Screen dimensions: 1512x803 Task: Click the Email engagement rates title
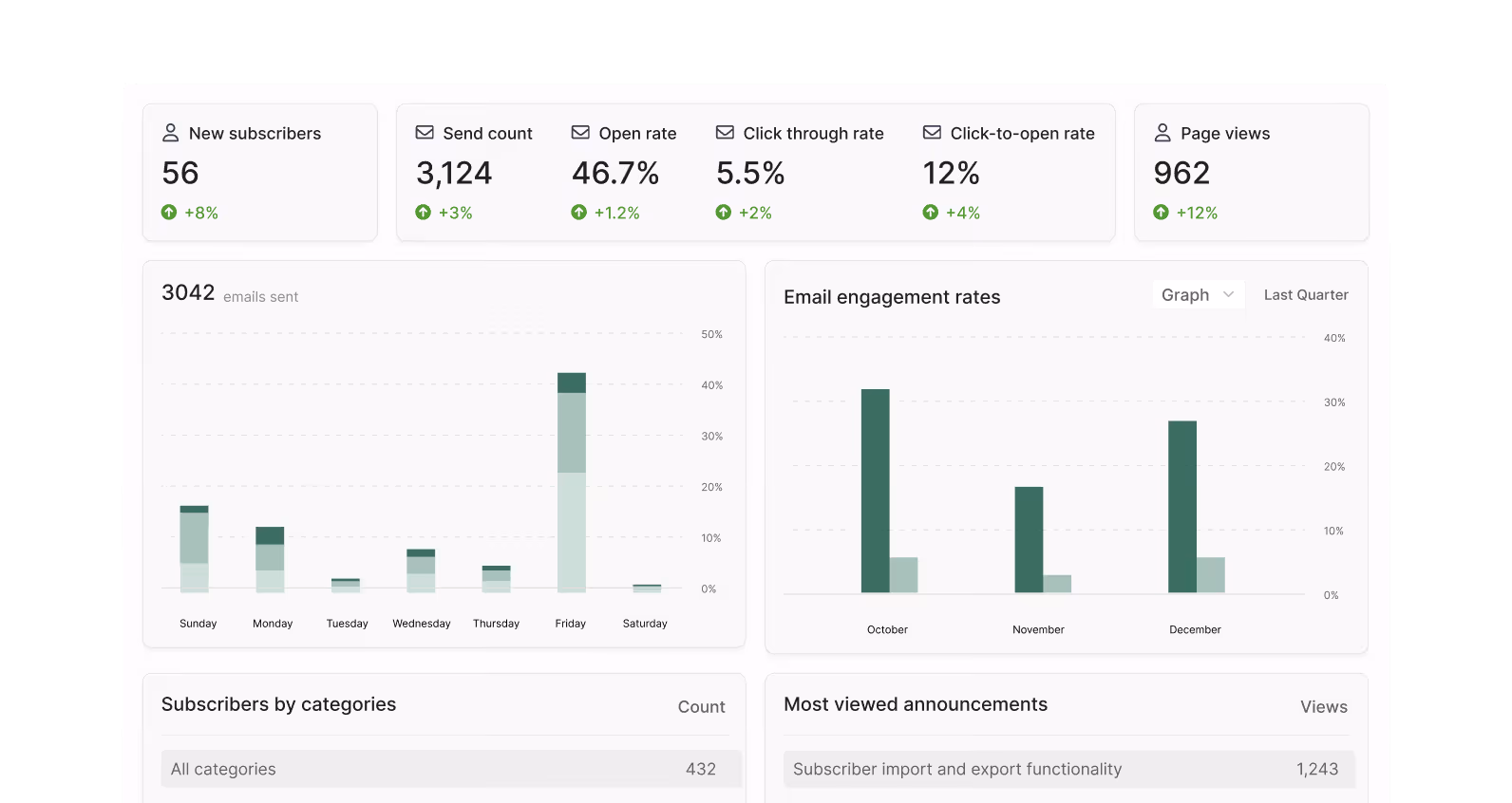pyautogui.click(x=892, y=297)
